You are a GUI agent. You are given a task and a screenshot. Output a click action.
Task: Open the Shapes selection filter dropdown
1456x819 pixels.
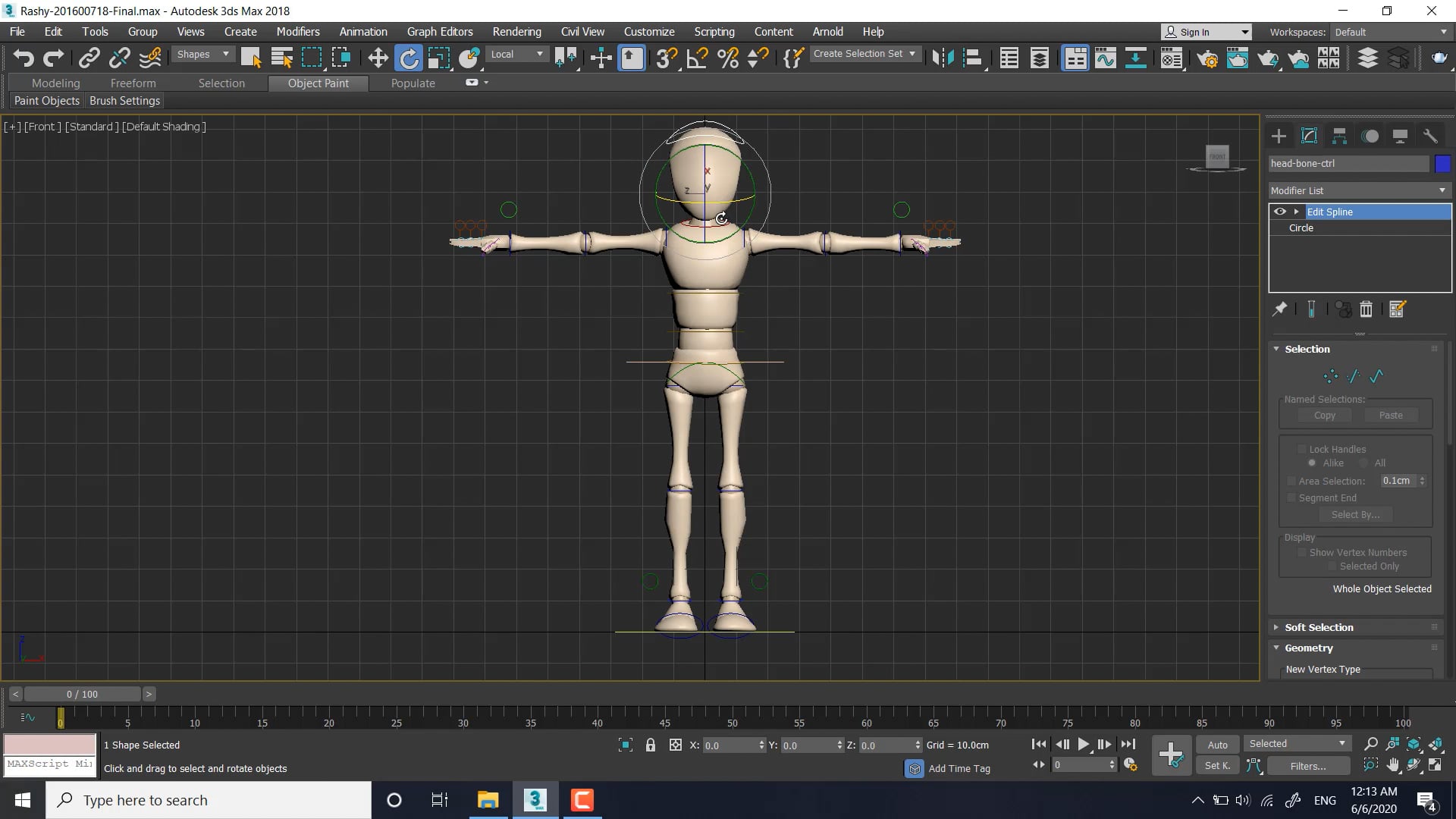tap(202, 55)
